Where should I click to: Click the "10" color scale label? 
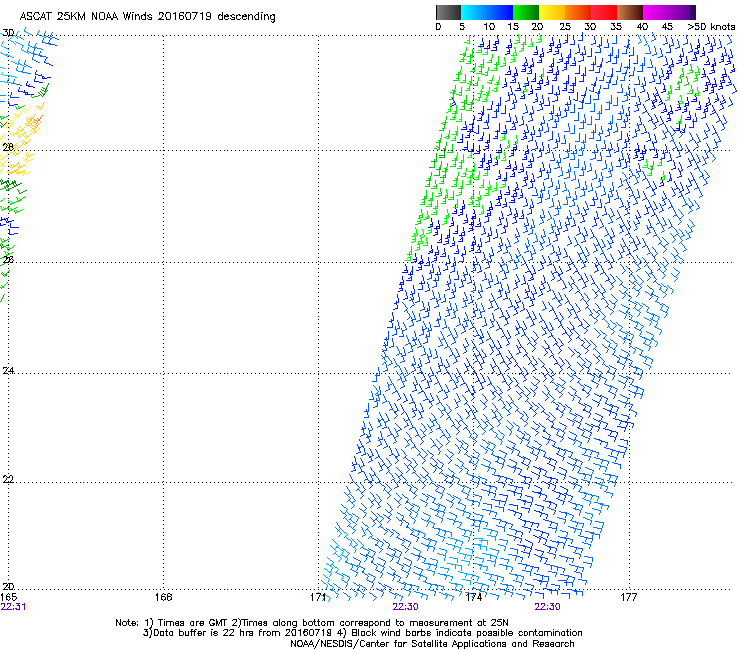(489, 27)
